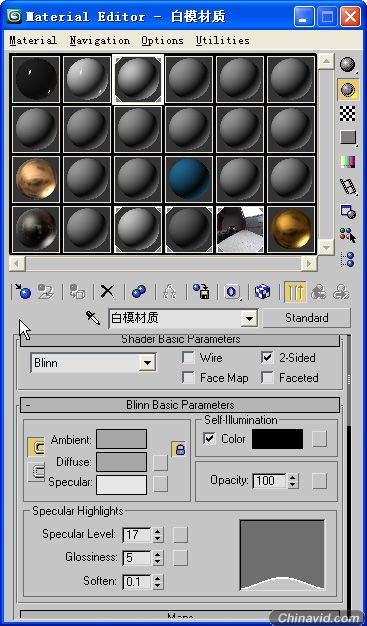367x626 pixels.
Task: Open the Diffuse color swatch
Action: pyautogui.click(x=121, y=462)
